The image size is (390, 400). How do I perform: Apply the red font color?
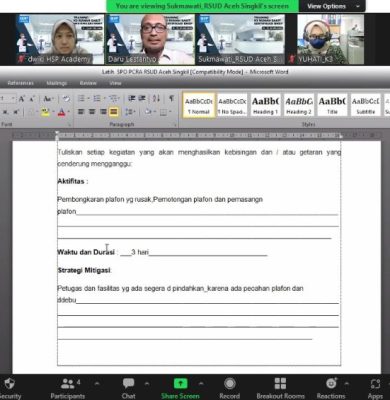(x=61, y=112)
